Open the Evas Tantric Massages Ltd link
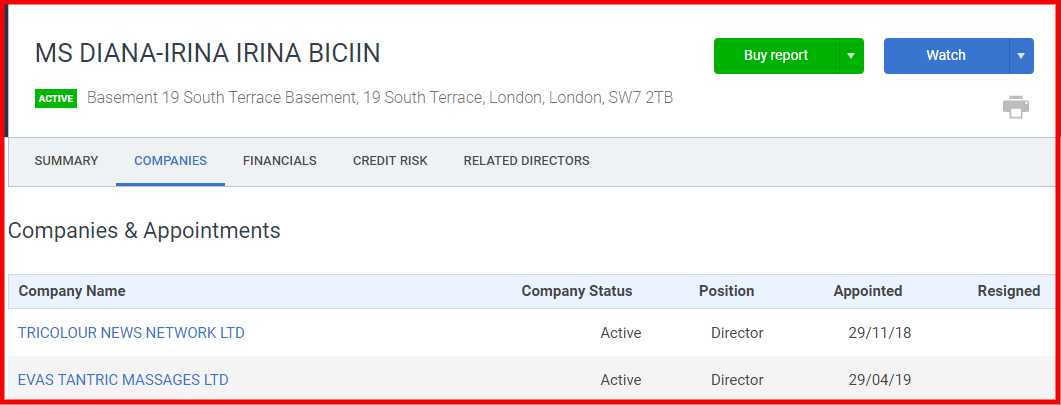The height and width of the screenshot is (405, 1061). click(123, 380)
